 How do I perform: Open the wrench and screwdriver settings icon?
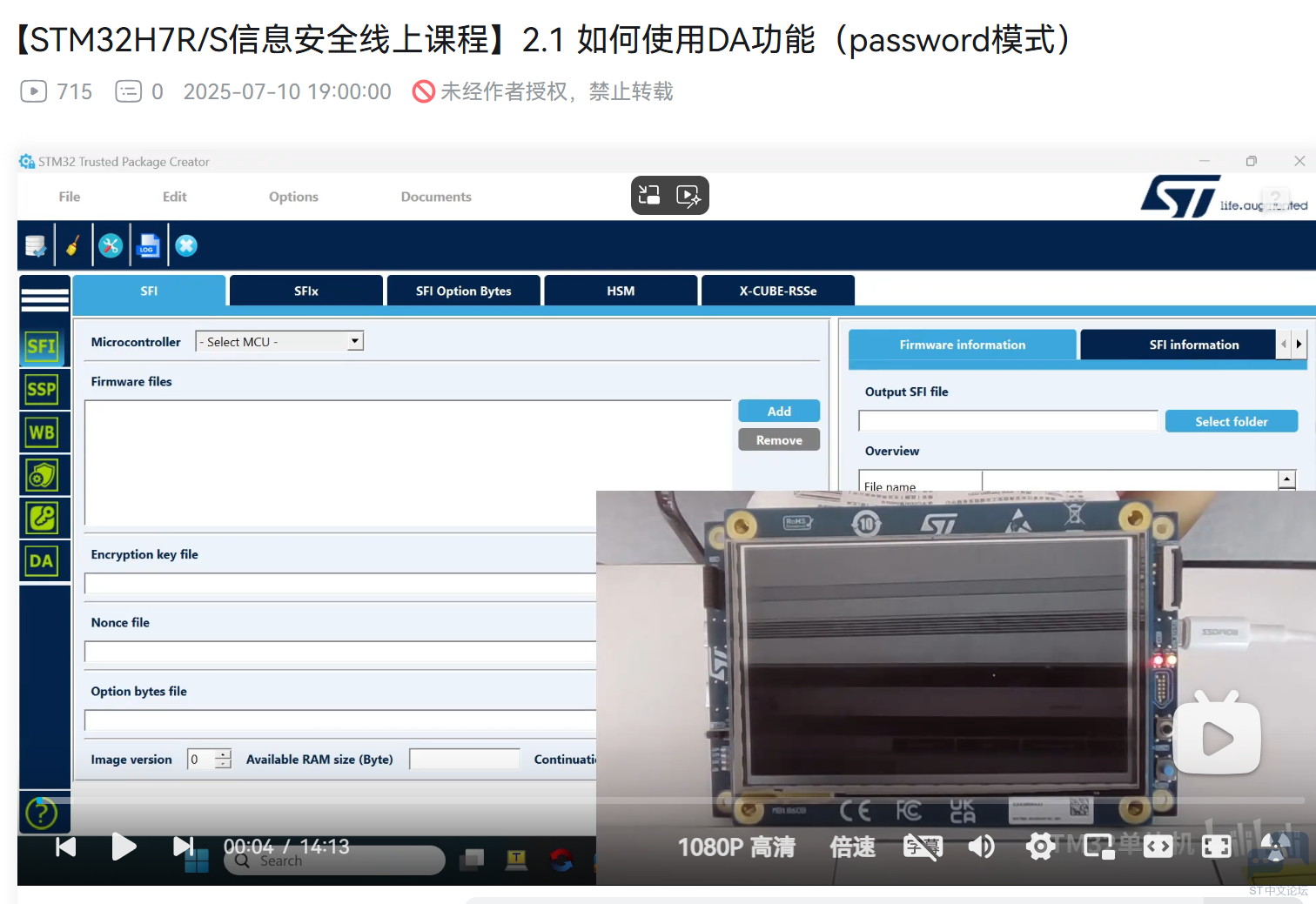pyautogui.click(x=111, y=246)
